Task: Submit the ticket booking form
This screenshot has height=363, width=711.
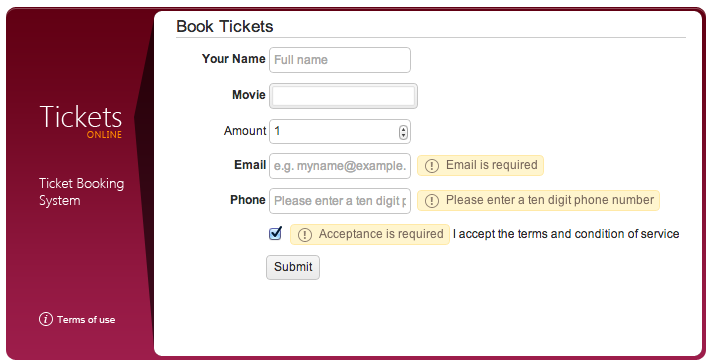Action: pyautogui.click(x=293, y=267)
